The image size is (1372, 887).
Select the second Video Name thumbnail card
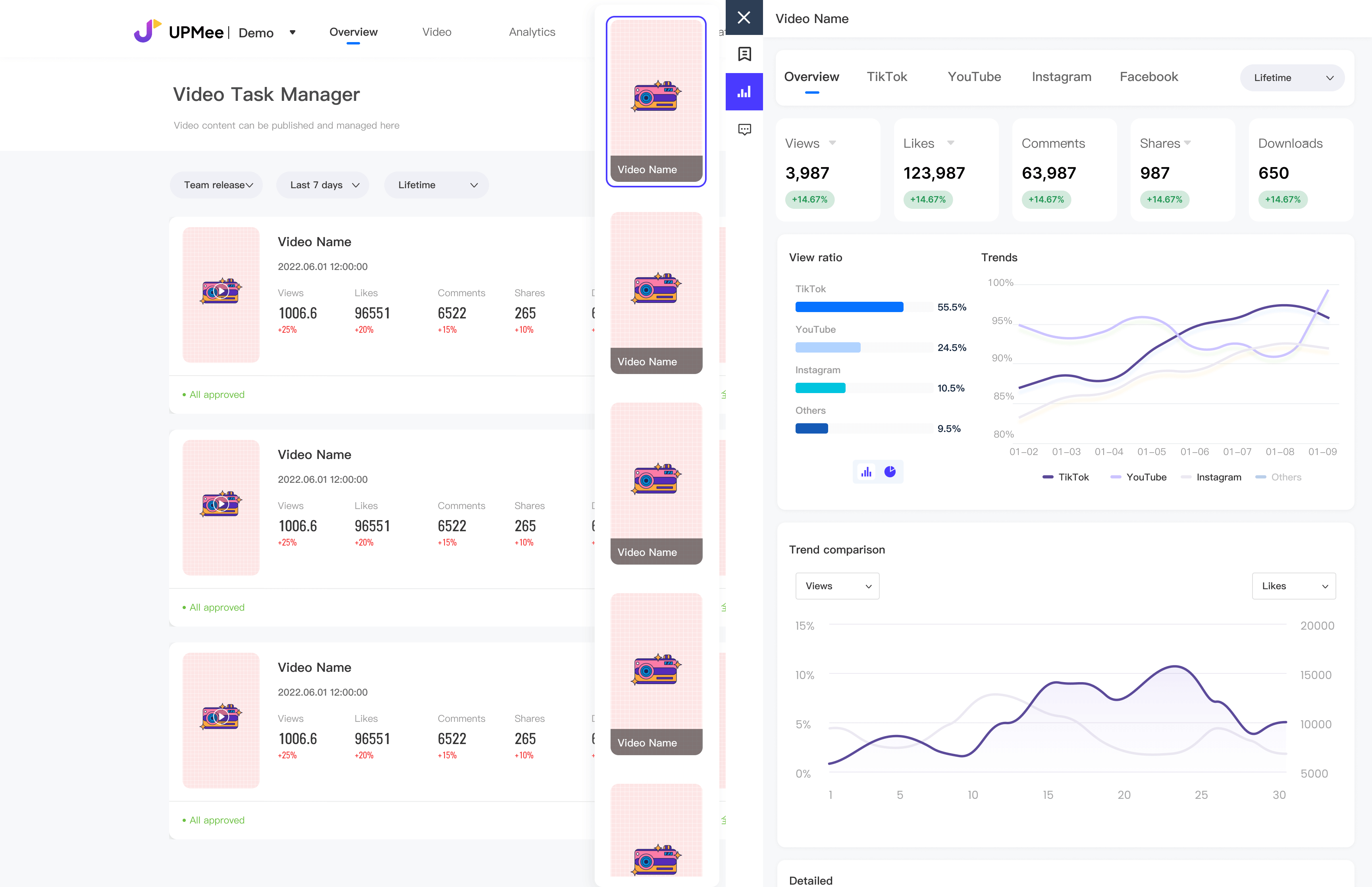[656, 293]
